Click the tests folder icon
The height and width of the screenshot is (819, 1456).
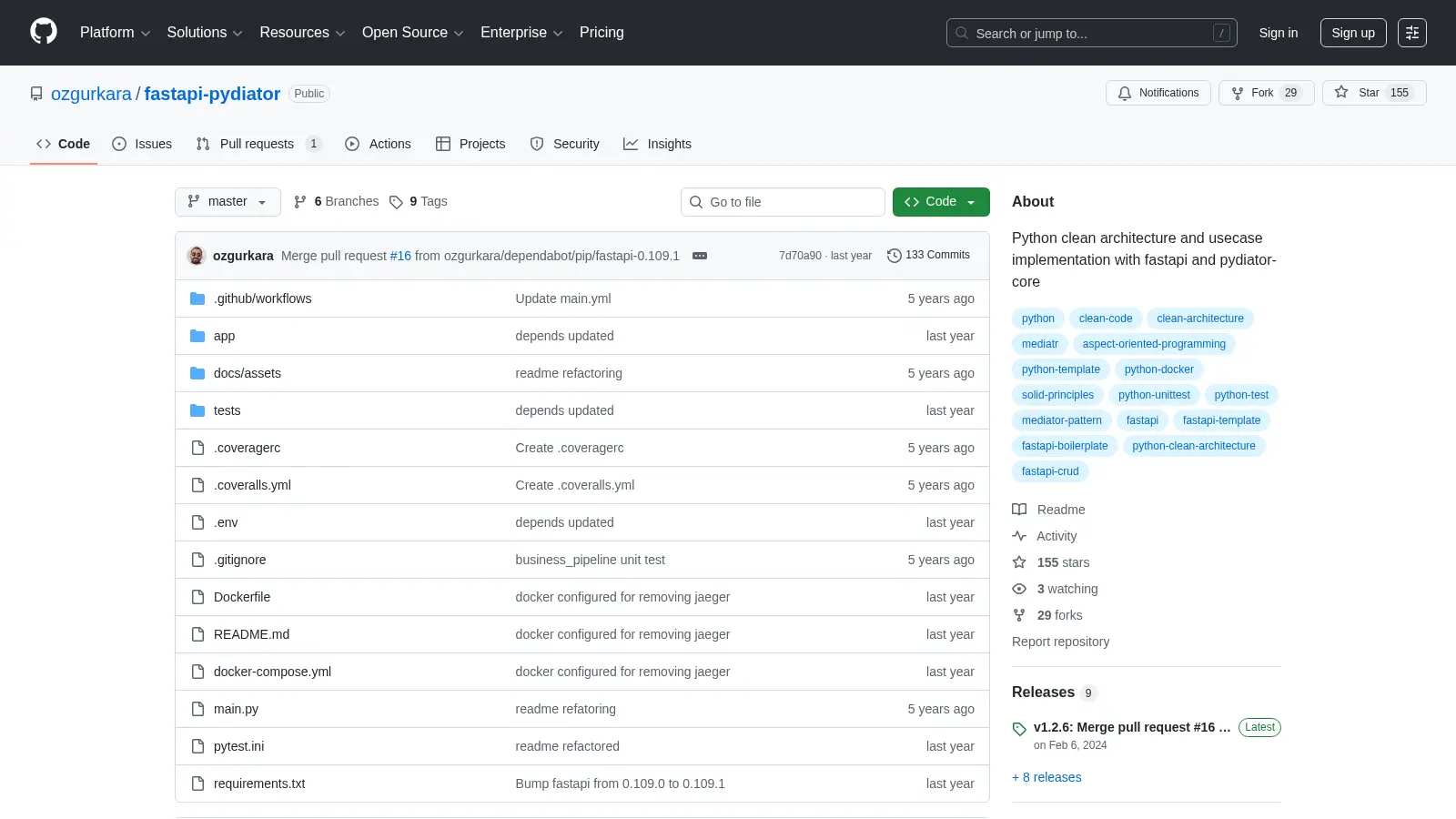pos(197,410)
